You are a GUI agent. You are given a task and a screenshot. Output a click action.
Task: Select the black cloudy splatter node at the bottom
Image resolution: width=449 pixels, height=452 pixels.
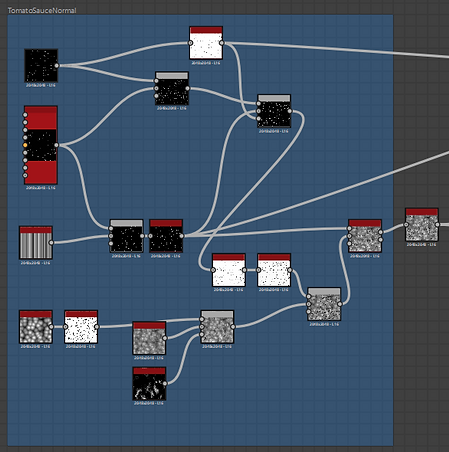pyautogui.click(x=149, y=384)
